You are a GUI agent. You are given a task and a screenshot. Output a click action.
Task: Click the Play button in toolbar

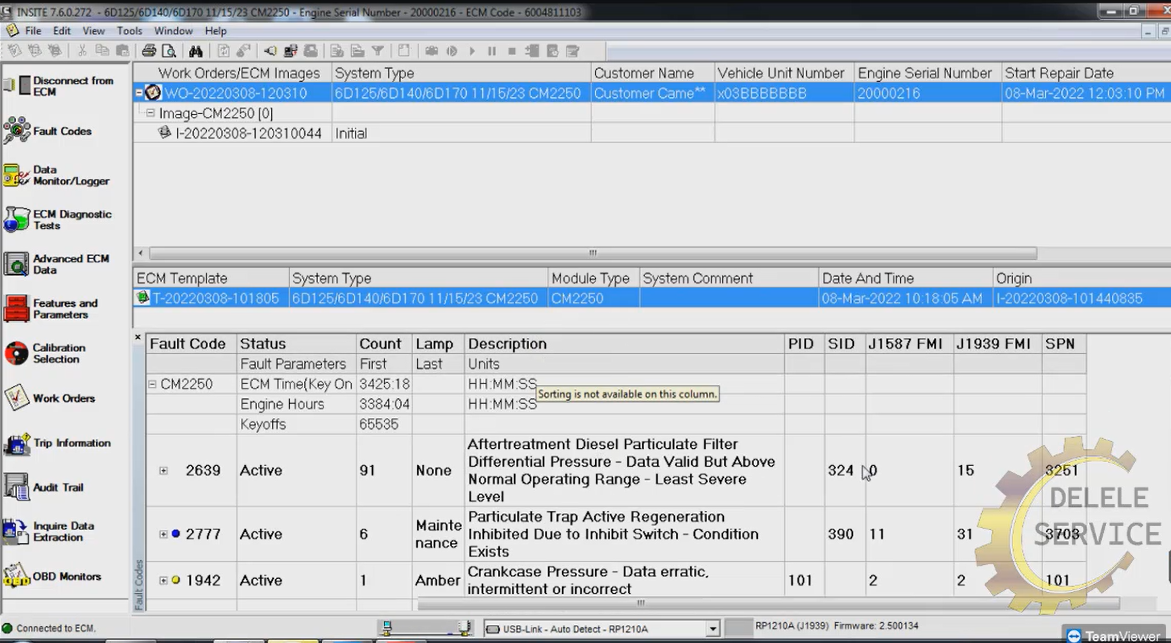472,51
